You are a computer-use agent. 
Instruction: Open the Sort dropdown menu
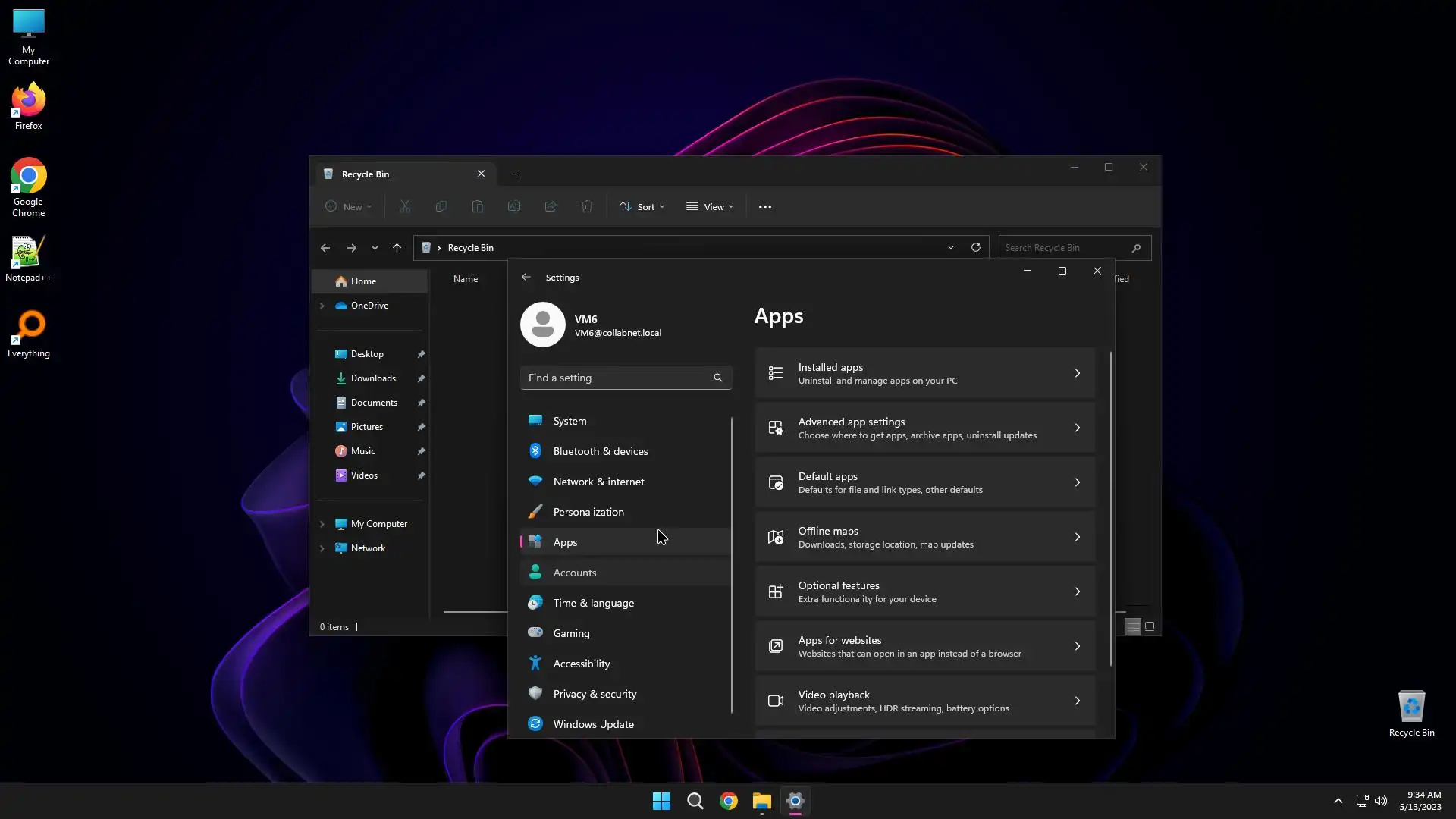[x=642, y=207]
